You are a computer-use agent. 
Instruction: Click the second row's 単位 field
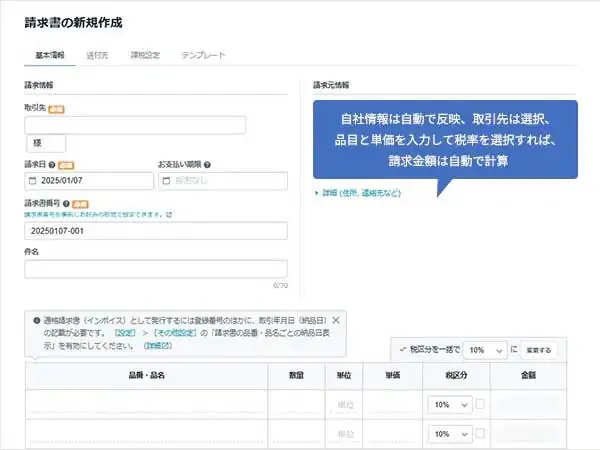click(344, 434)
